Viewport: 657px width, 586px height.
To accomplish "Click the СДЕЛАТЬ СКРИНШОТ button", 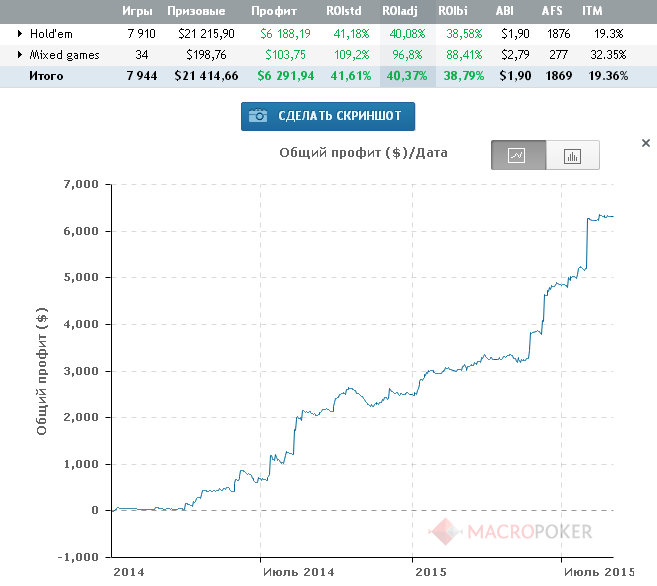I will click(x=328, y=116).
